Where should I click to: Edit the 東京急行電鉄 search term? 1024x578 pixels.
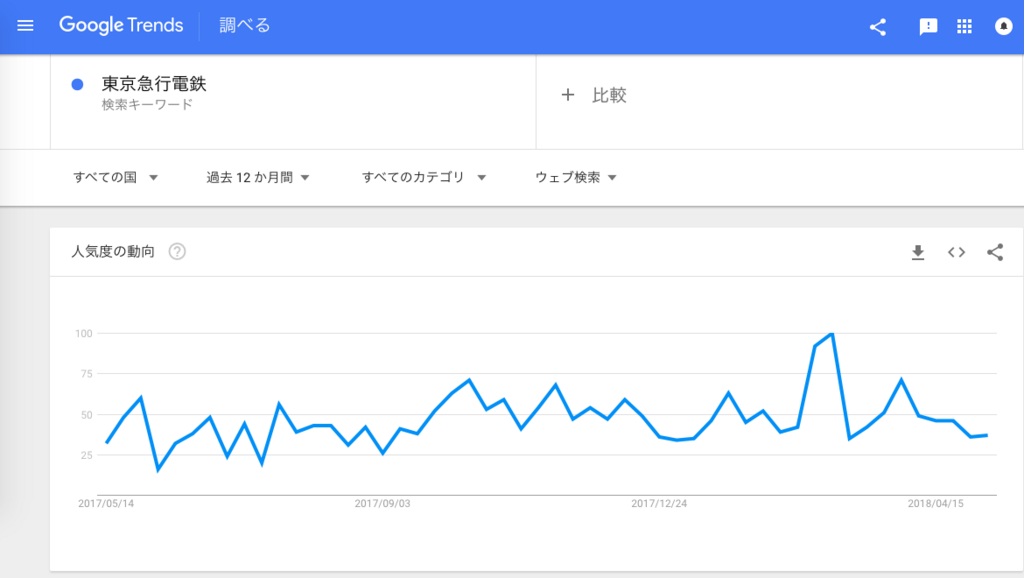(154, 84)
